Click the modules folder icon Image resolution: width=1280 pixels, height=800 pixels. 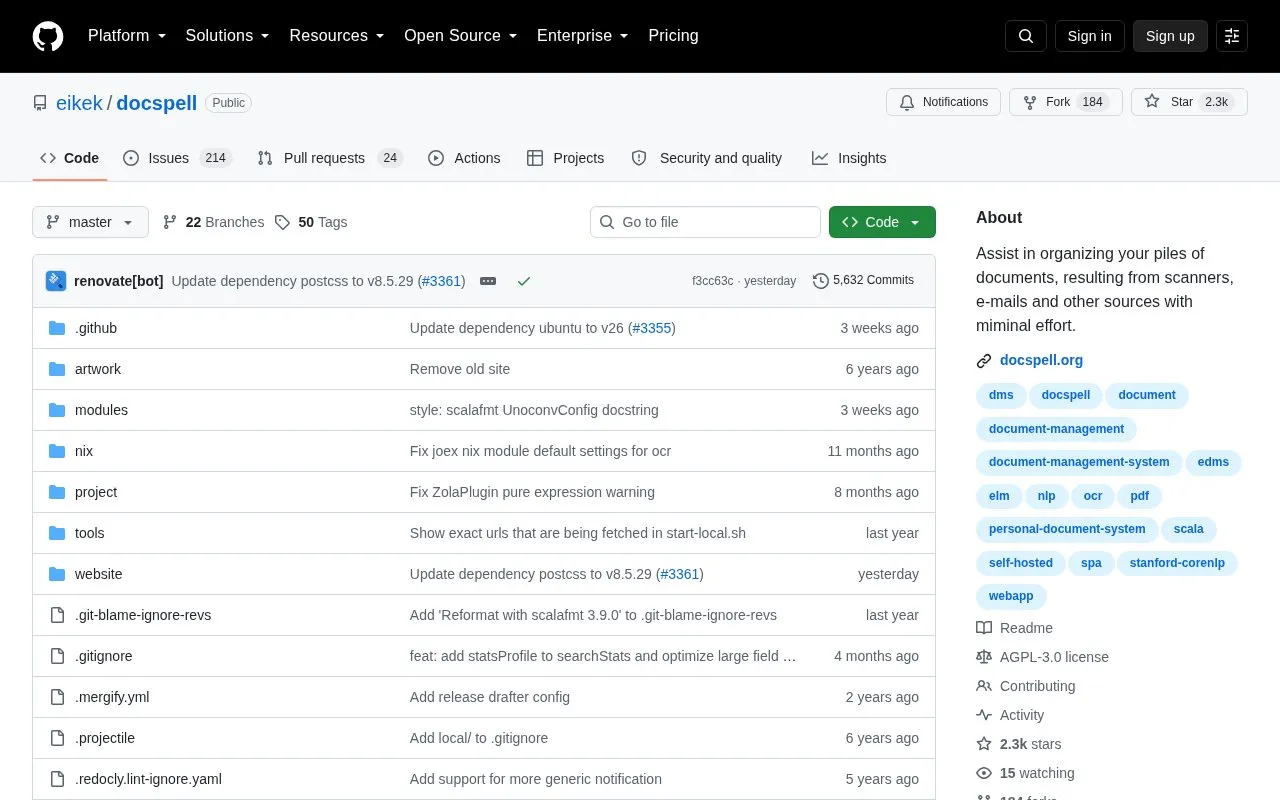(57, 410)
